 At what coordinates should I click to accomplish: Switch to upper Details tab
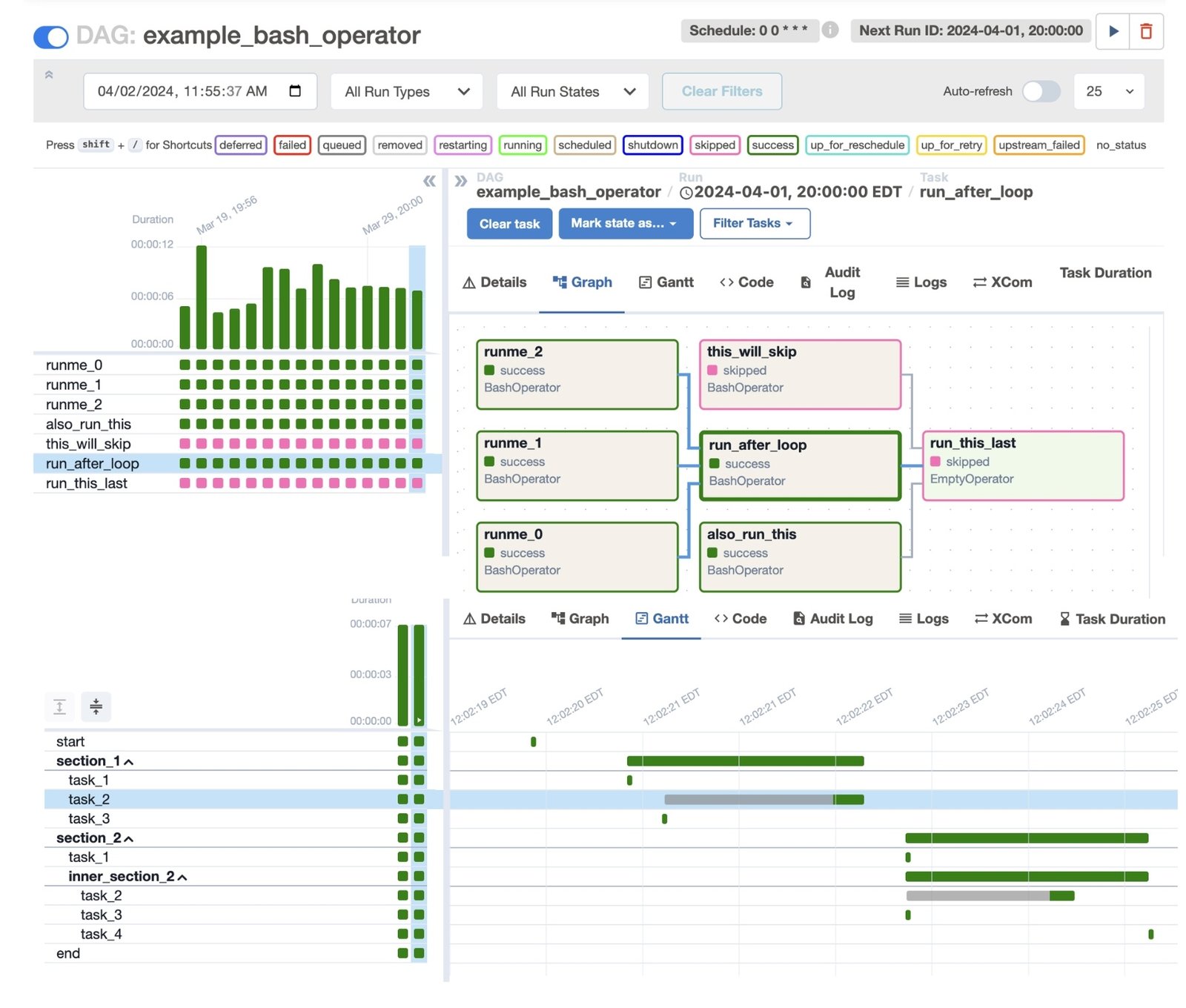tap(494, 282)
